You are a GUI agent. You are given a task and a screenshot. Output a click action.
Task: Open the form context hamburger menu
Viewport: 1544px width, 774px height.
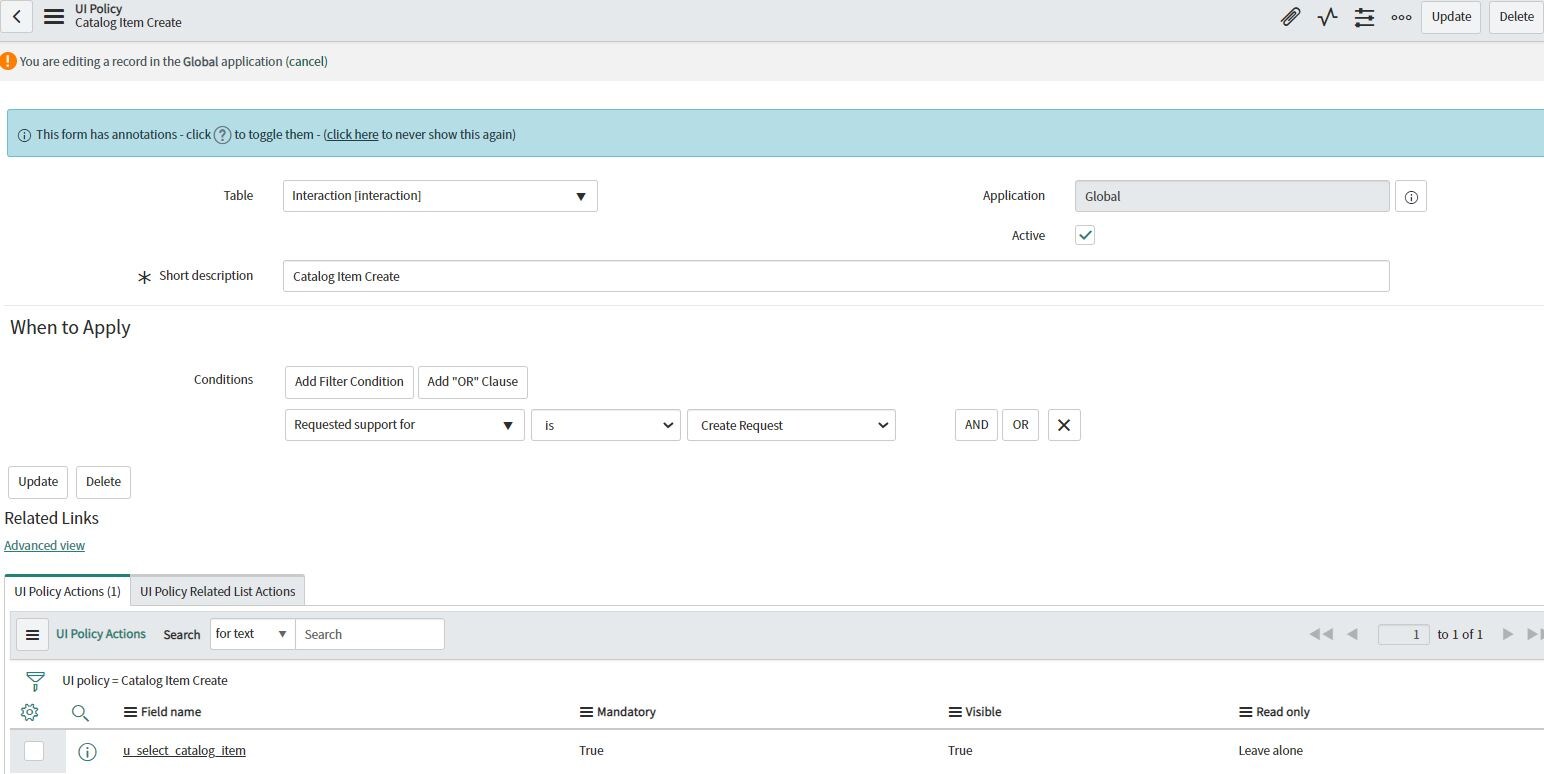[54, 17]
